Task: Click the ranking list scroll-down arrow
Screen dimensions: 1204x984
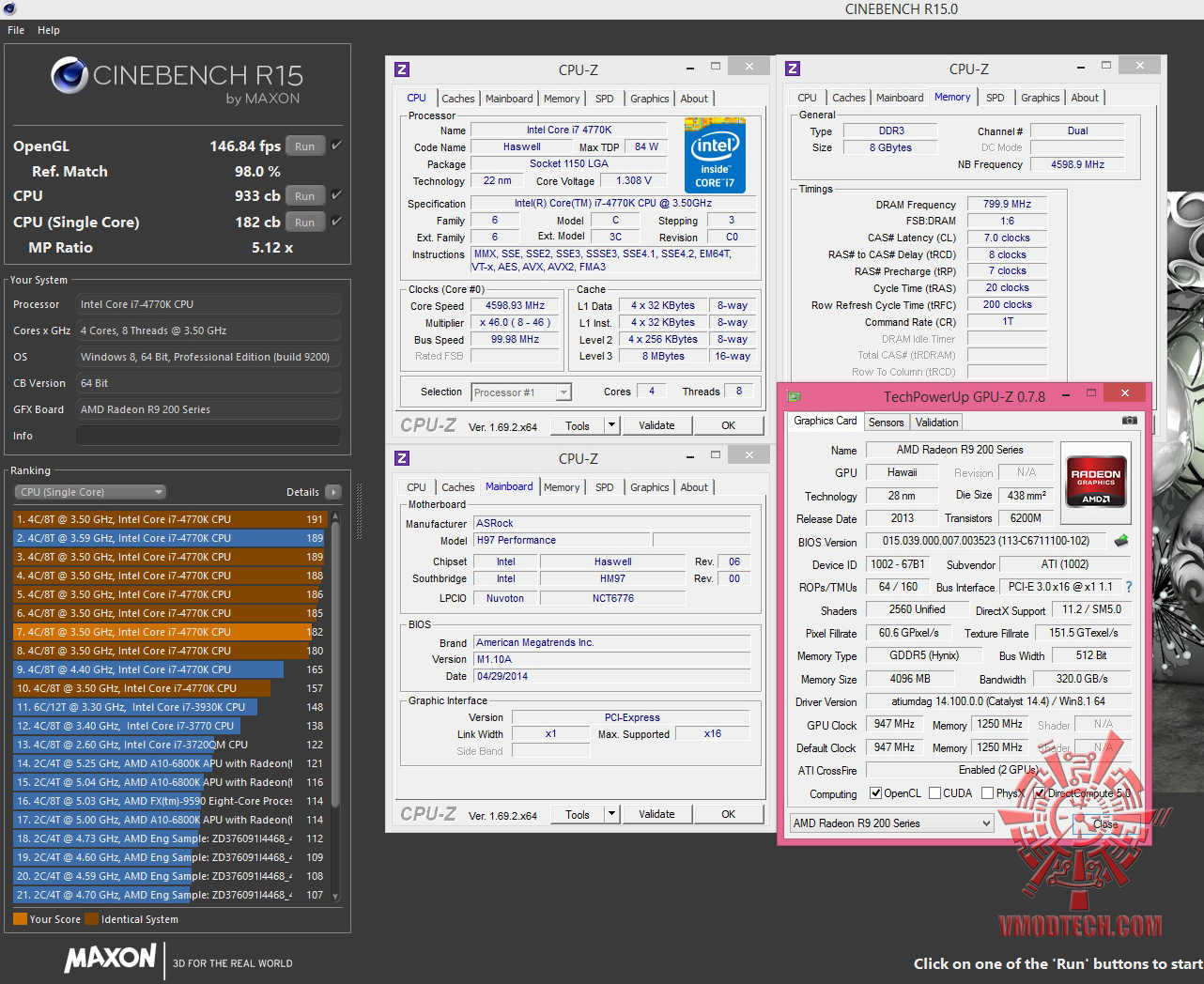Action: tap(335, 897)
